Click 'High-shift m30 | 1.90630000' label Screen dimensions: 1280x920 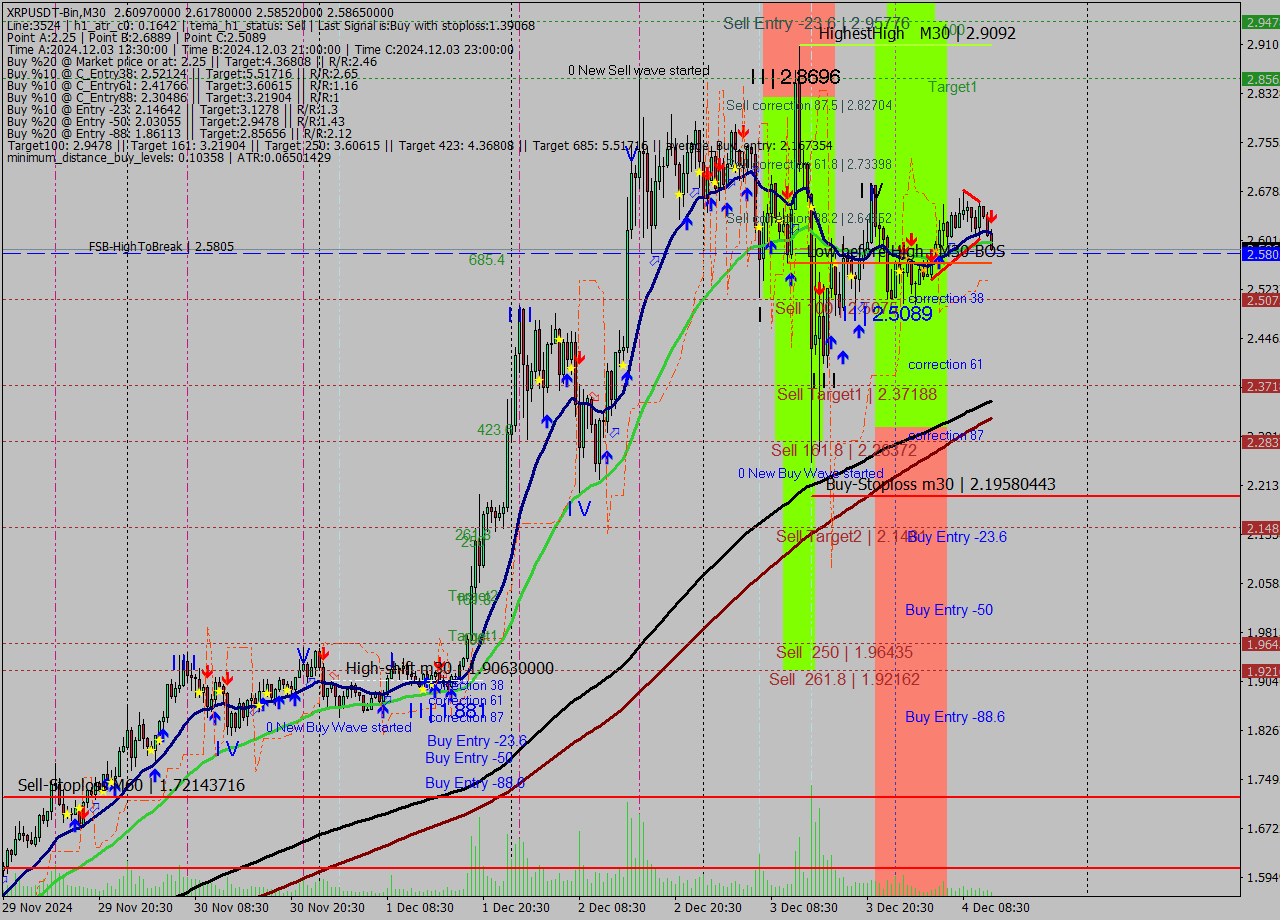point(450,669)
